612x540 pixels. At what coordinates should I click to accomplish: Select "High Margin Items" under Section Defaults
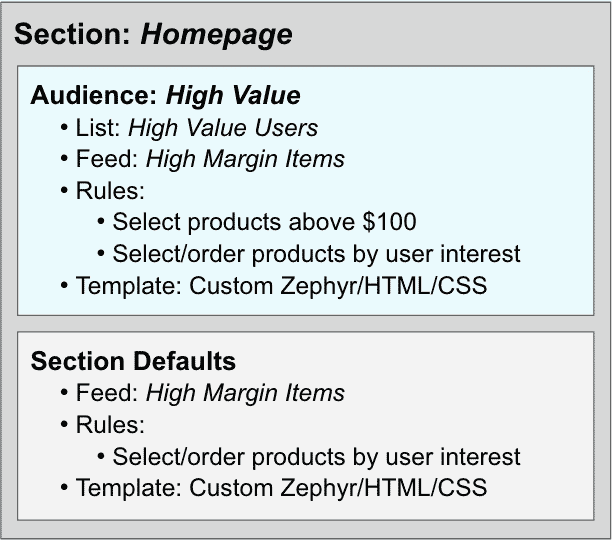[x=245, y=393]
